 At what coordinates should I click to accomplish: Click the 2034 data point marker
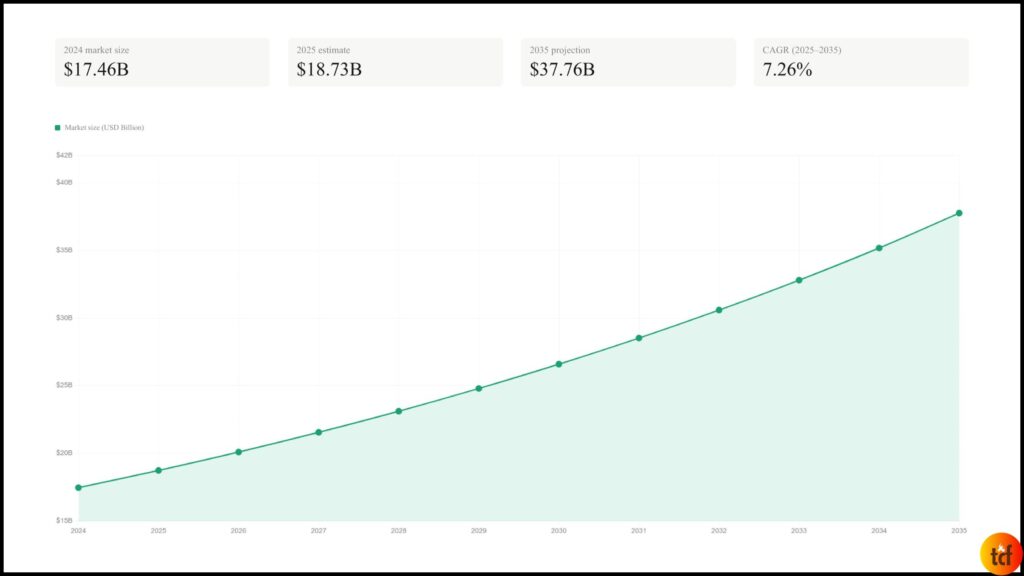coord(879,248)
